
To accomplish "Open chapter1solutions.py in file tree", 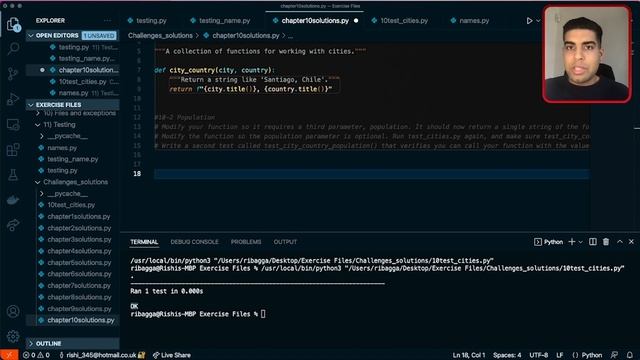I will click(x=73, y=216).
